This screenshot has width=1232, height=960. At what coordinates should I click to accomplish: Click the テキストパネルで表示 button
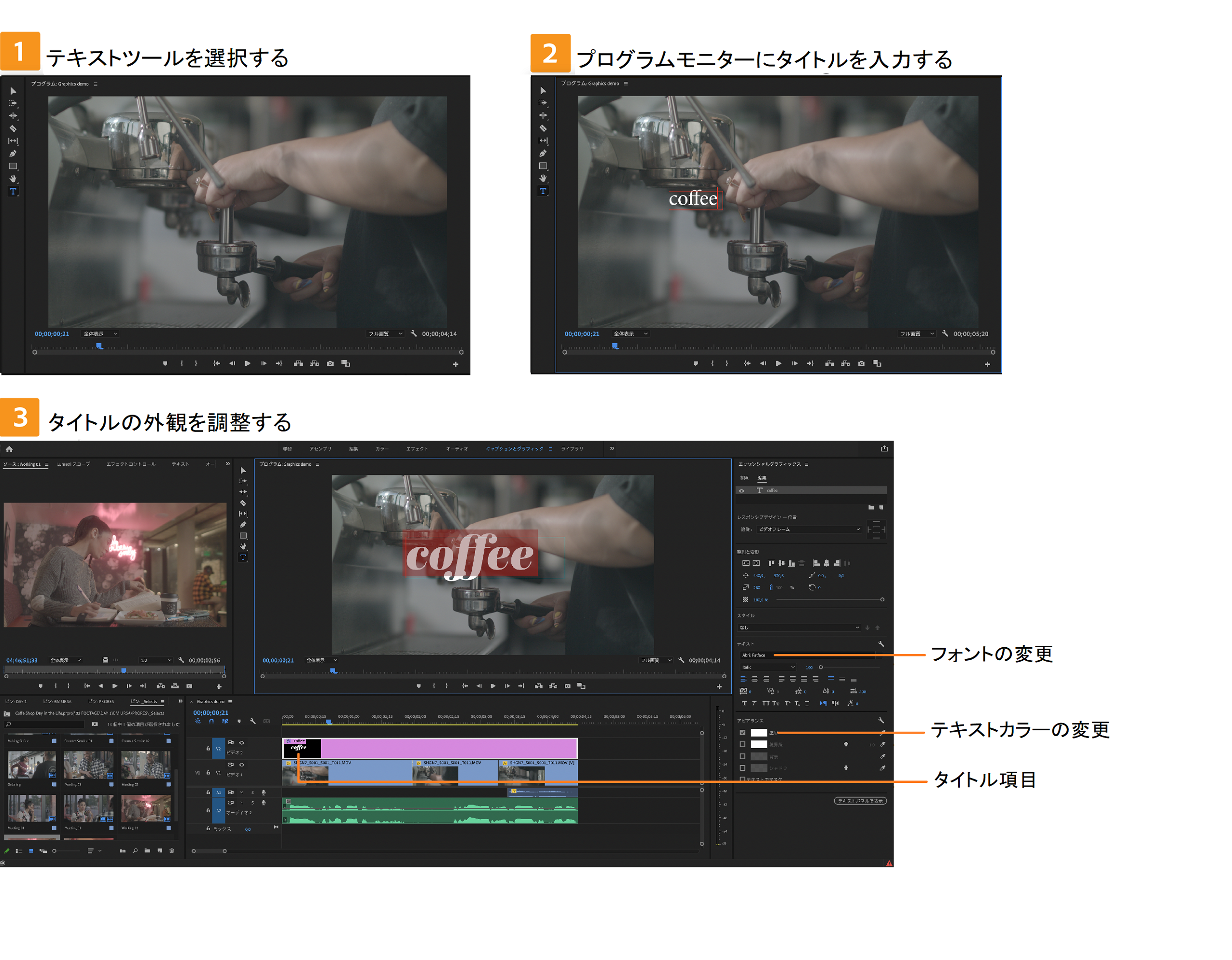[x=860, y=801]
